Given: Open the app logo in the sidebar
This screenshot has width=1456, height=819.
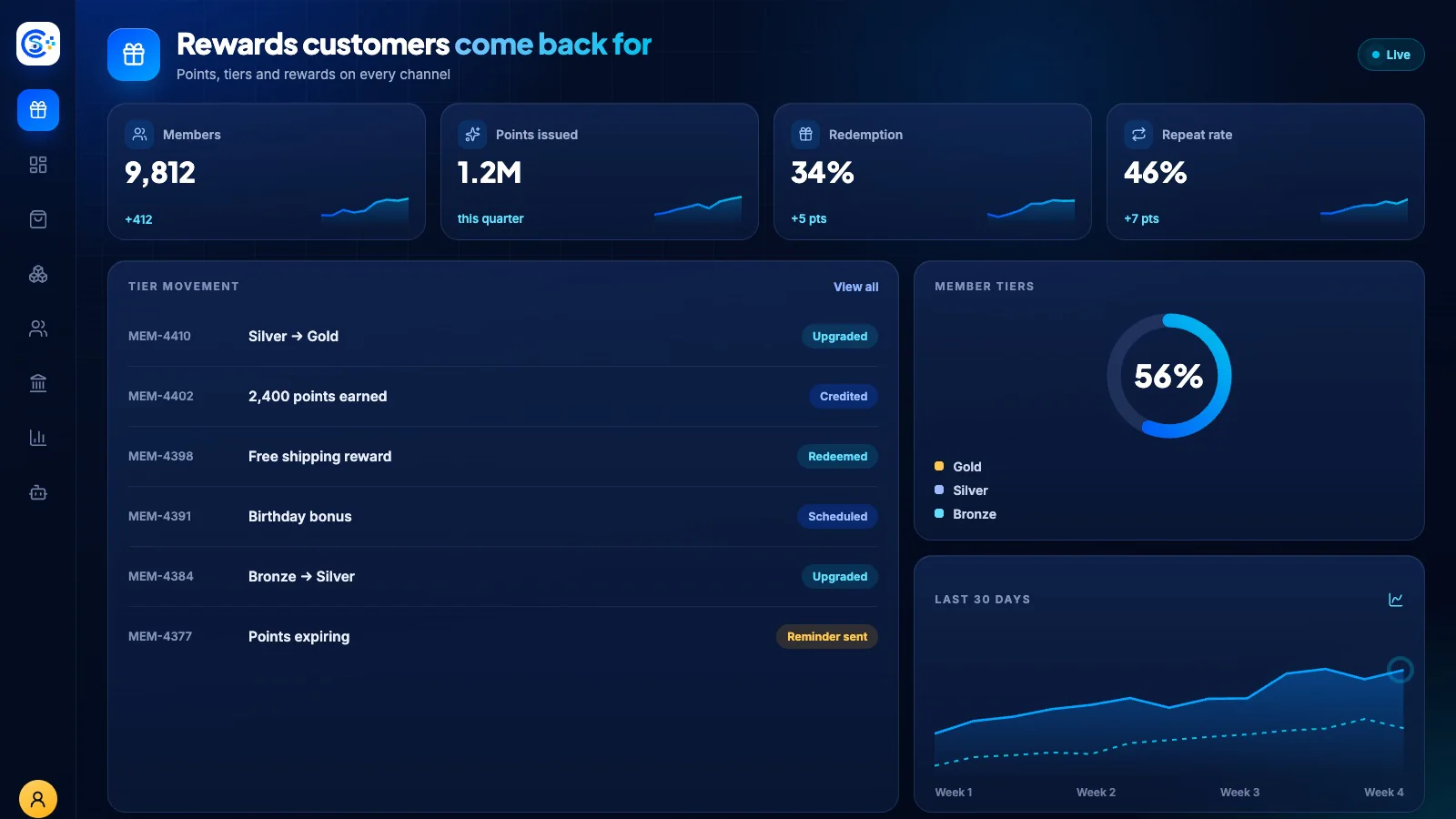Looking at the screenshot, I should (38, 44).
